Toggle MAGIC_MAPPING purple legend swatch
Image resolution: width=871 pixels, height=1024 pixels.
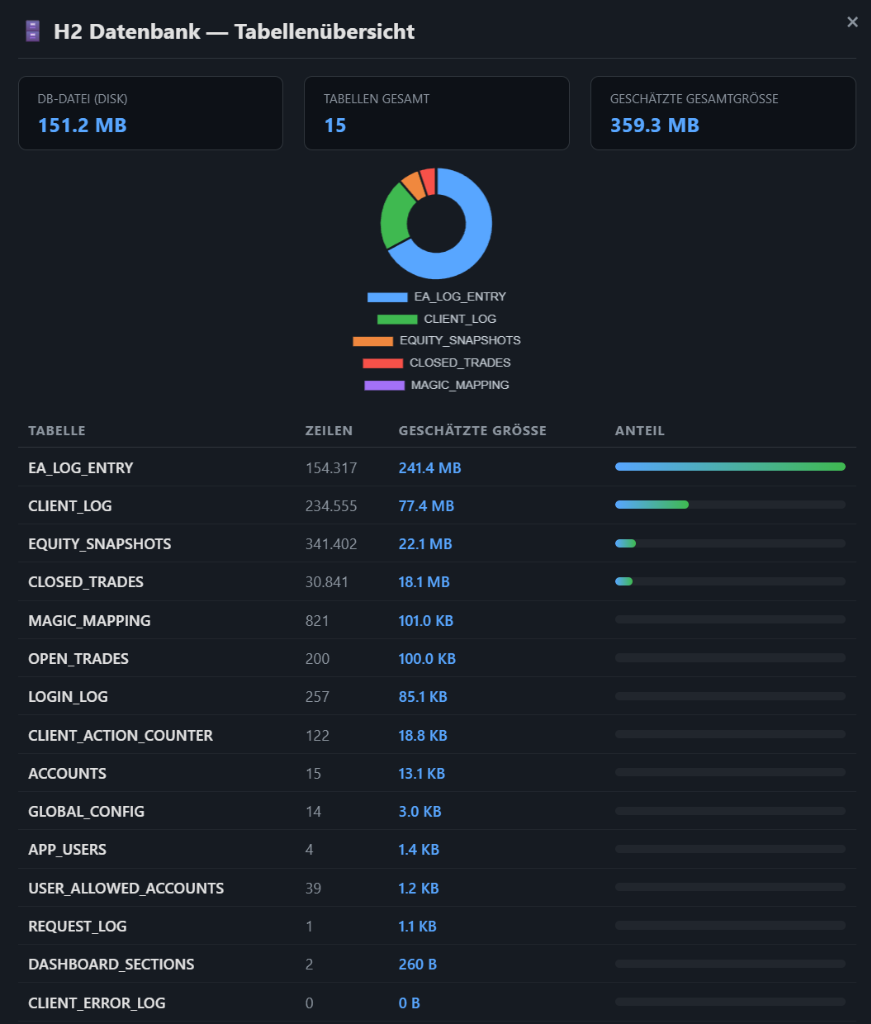[384, 385]
